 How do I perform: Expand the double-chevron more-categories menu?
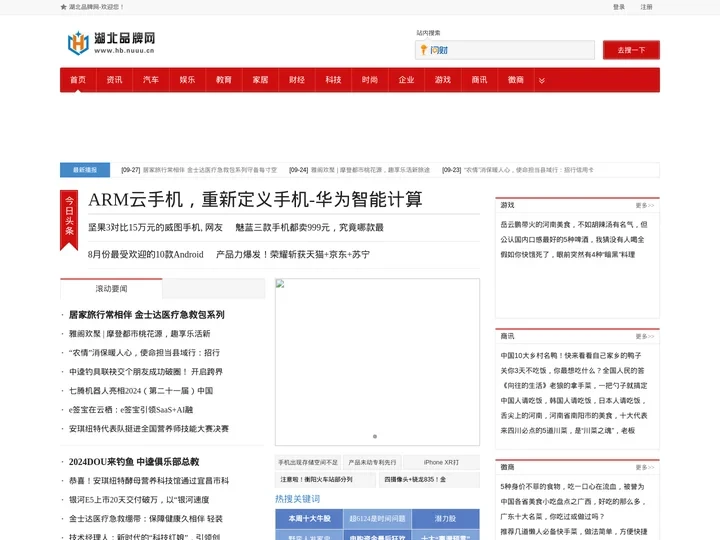coord(542,80)
